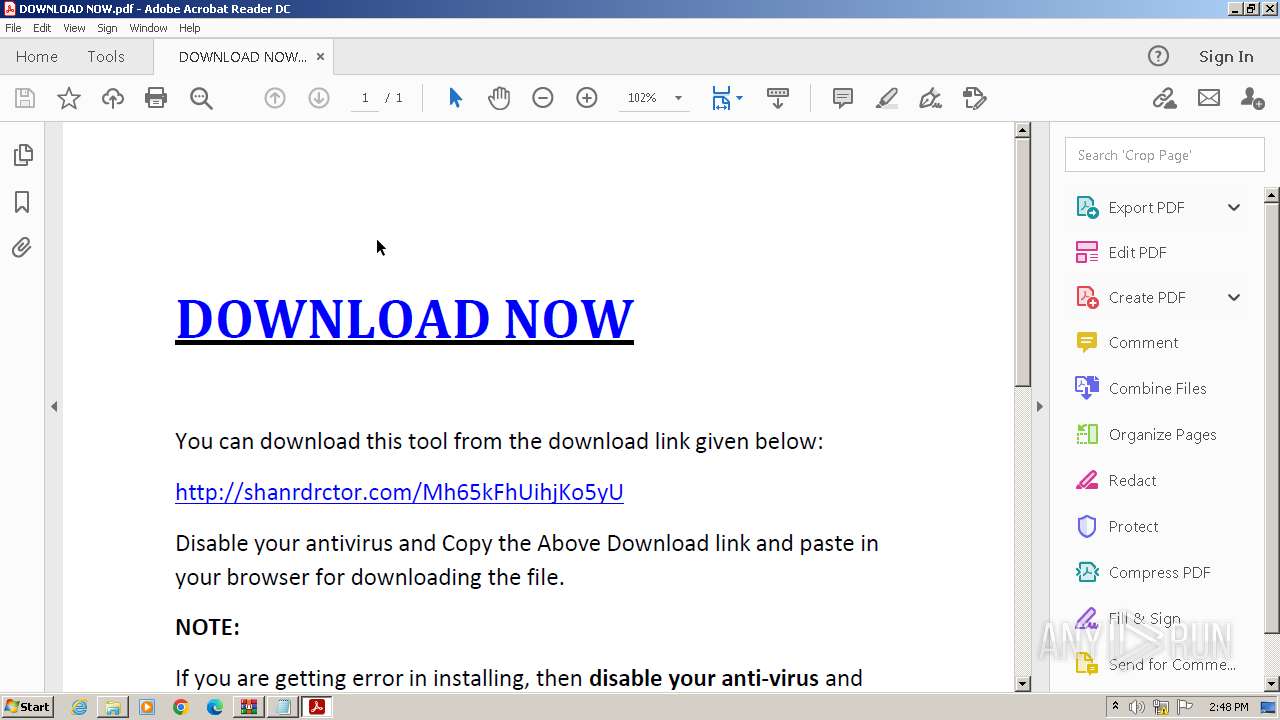Go to the previous page with the up arrow
1280x720 pixels.
(275, 98)
